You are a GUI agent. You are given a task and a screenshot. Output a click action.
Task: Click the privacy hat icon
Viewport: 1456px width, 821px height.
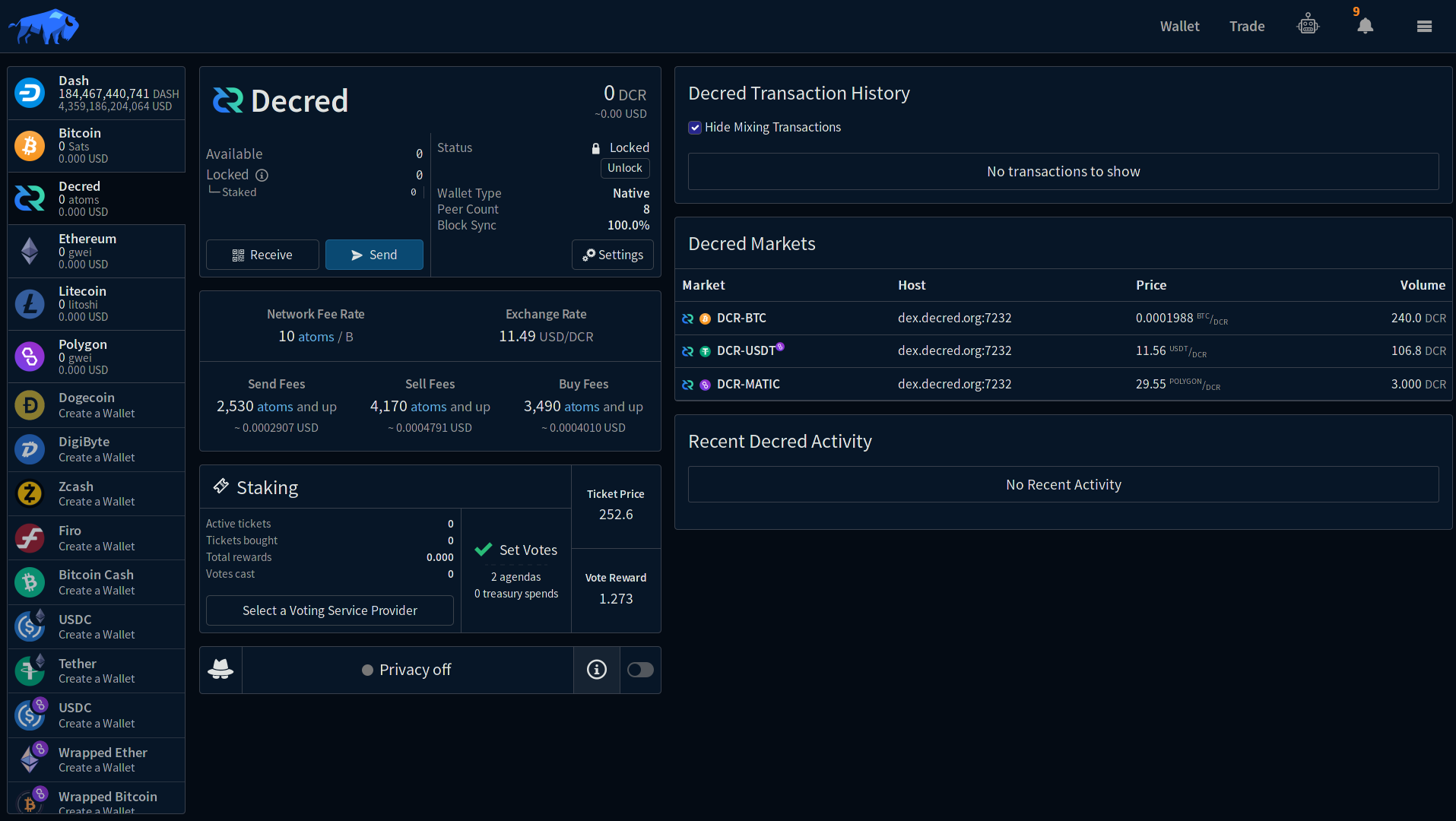coord(220,670)
